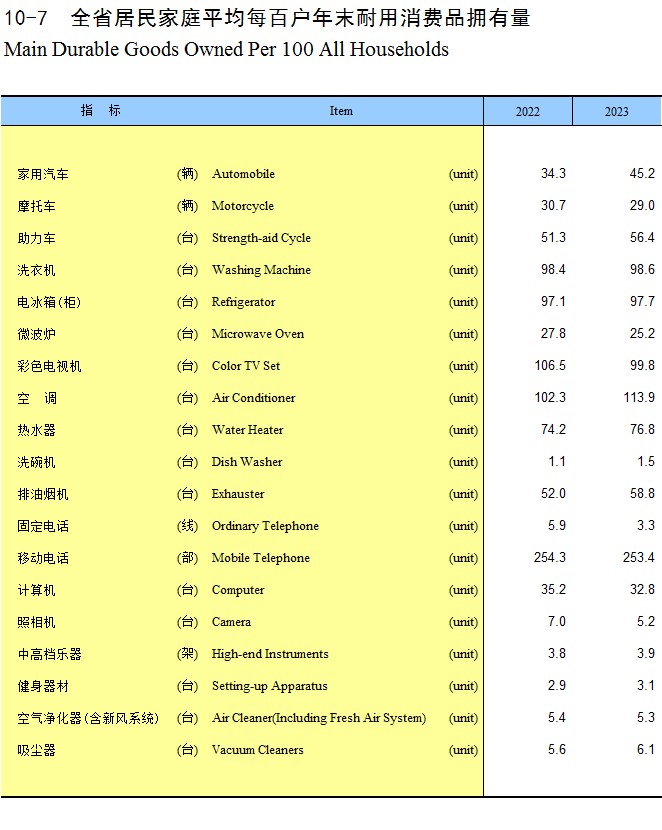Click the Refrigerator 2023 value 97.7
The height and width of the screenshot is (830, 662).
click(x=642, y=301)
